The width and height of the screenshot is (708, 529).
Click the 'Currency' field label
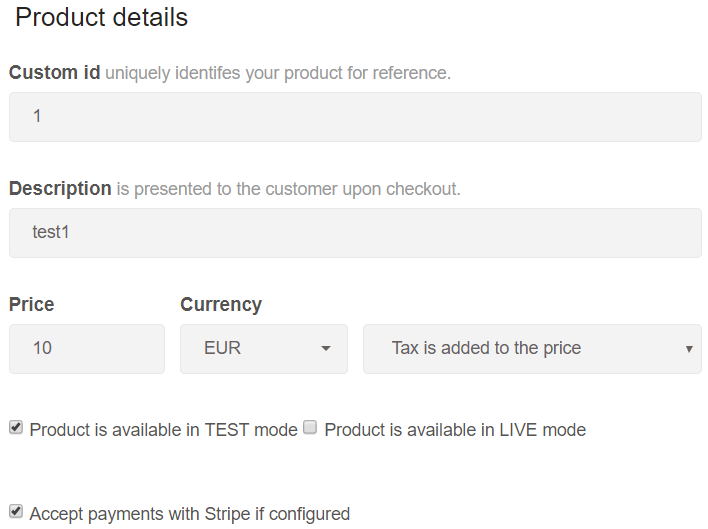click(x=221, y=305)
